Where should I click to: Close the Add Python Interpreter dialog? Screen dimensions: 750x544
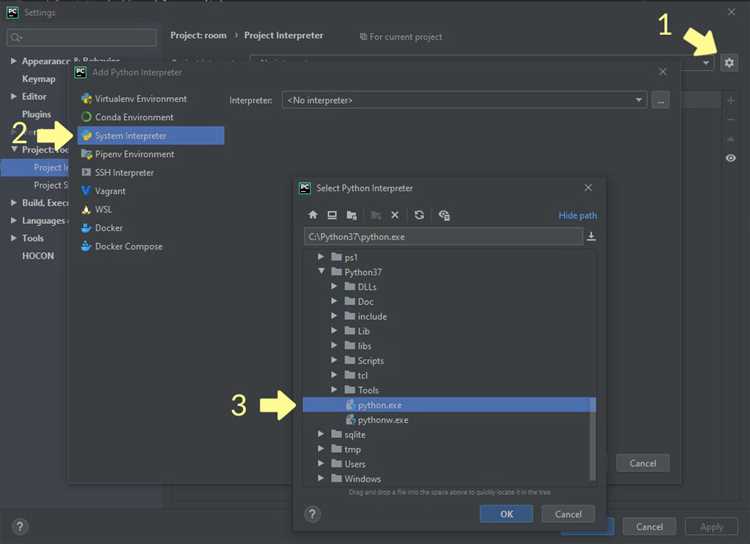[x=662, y=72]
